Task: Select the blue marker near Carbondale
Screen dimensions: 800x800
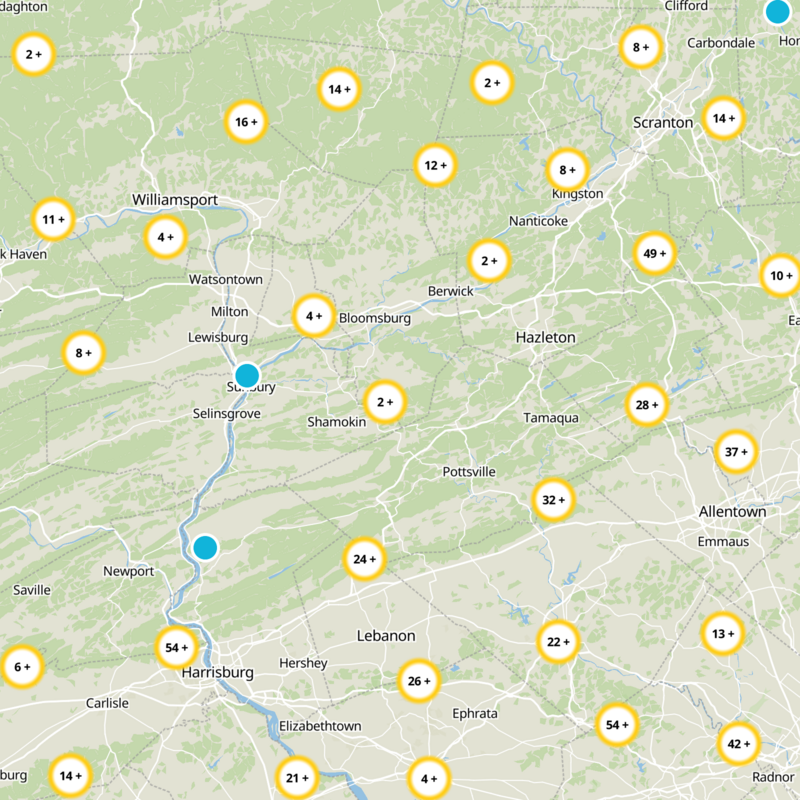Action: pos(777,12)
